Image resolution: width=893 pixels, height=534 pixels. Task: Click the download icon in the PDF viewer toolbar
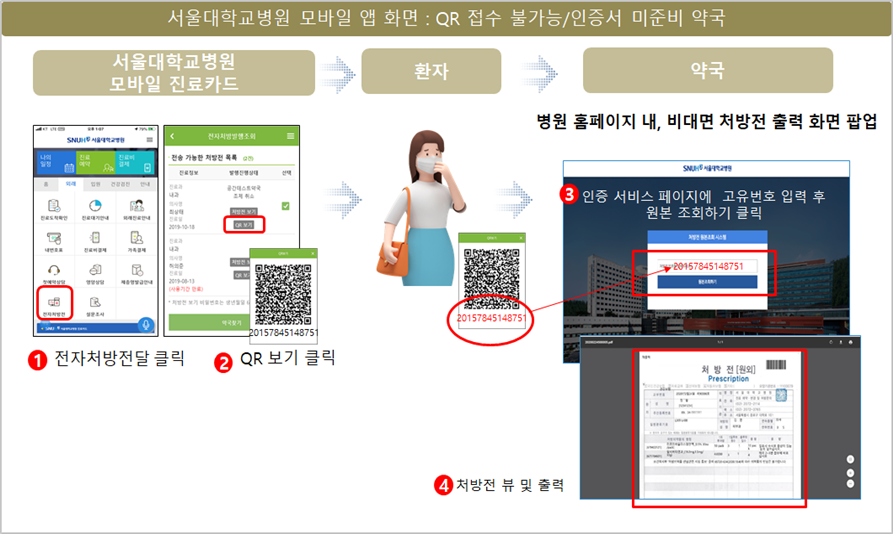pyautogui.click(x=841, y=342)
